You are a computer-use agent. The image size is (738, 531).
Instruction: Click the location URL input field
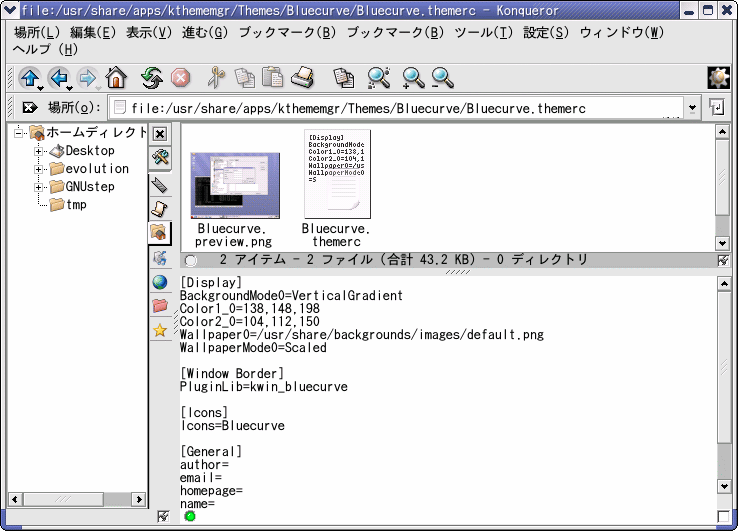[395, 108]
